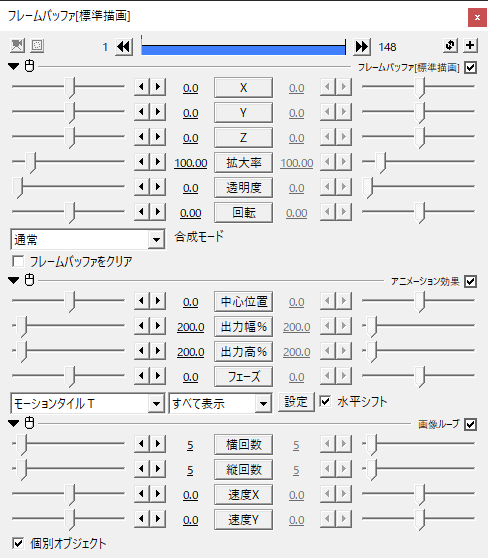This screenshot has height=558, width=488.
Task: Uncheck アニメーション効果 enable checkbox
Action: pos(471,281)
